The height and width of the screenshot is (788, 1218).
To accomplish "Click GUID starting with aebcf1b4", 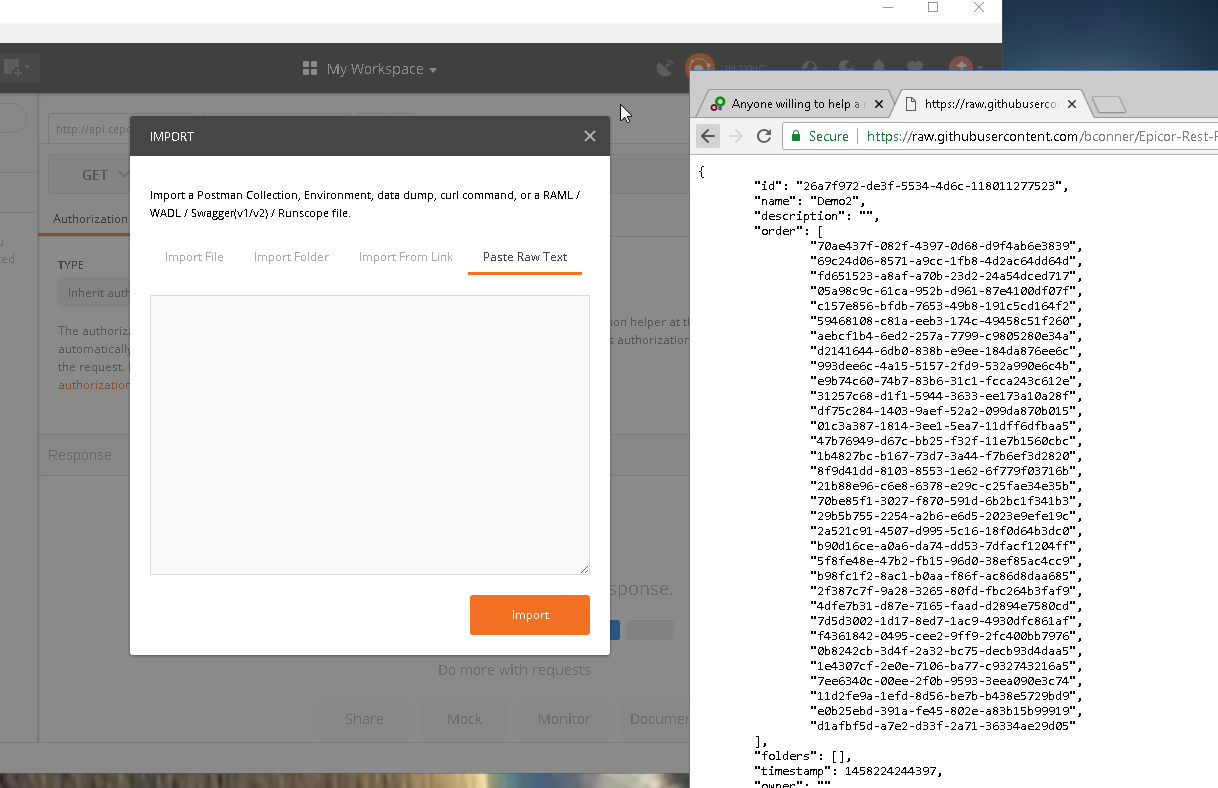I will point(946,336).
